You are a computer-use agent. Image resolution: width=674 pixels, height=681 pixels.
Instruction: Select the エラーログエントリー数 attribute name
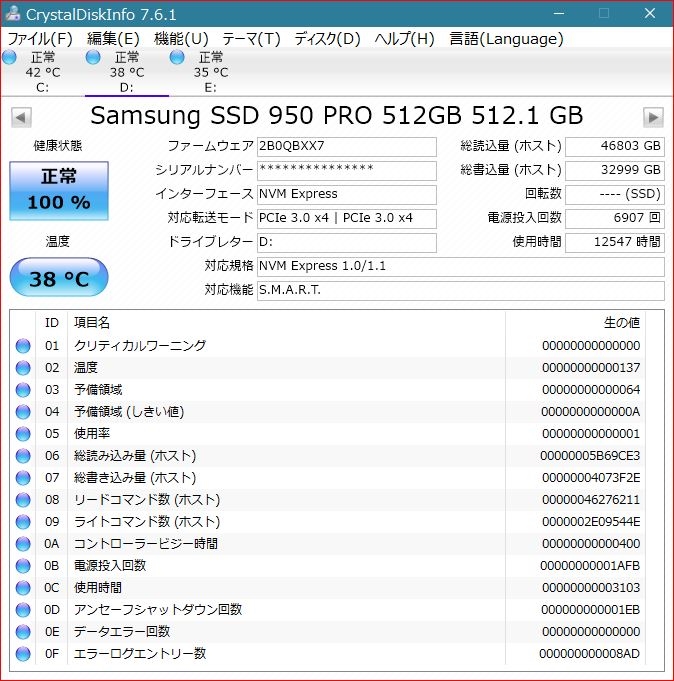140,653
